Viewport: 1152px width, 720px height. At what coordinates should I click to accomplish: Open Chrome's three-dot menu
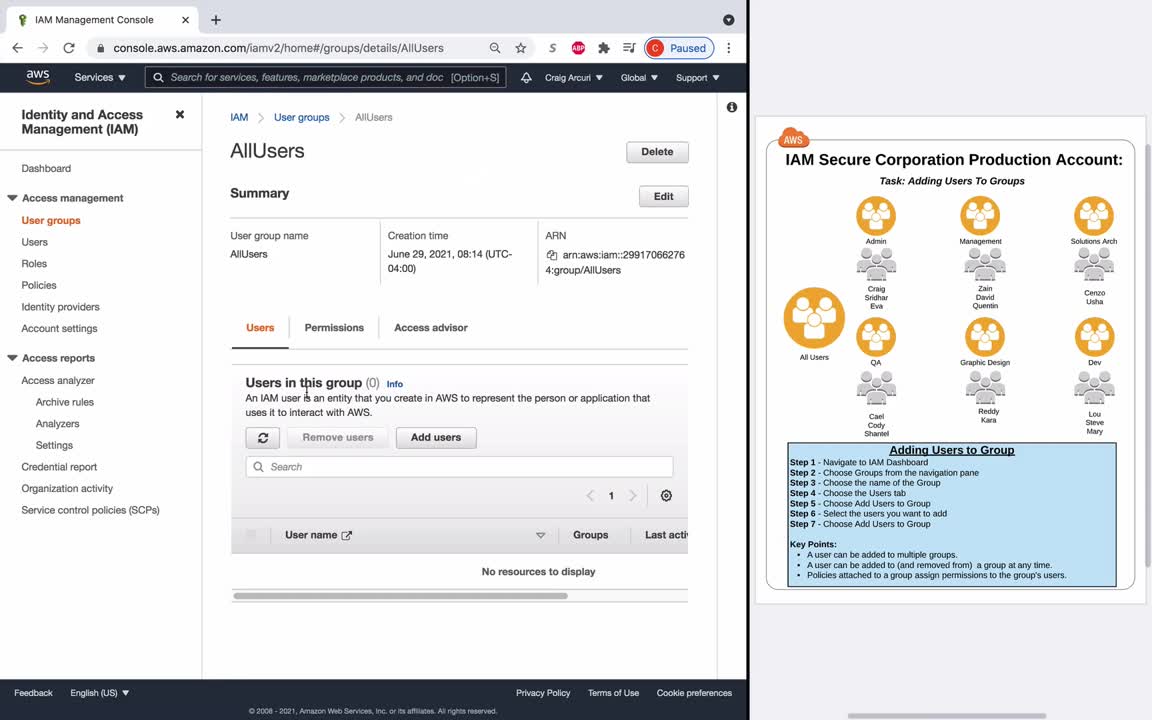pos(729,48)
